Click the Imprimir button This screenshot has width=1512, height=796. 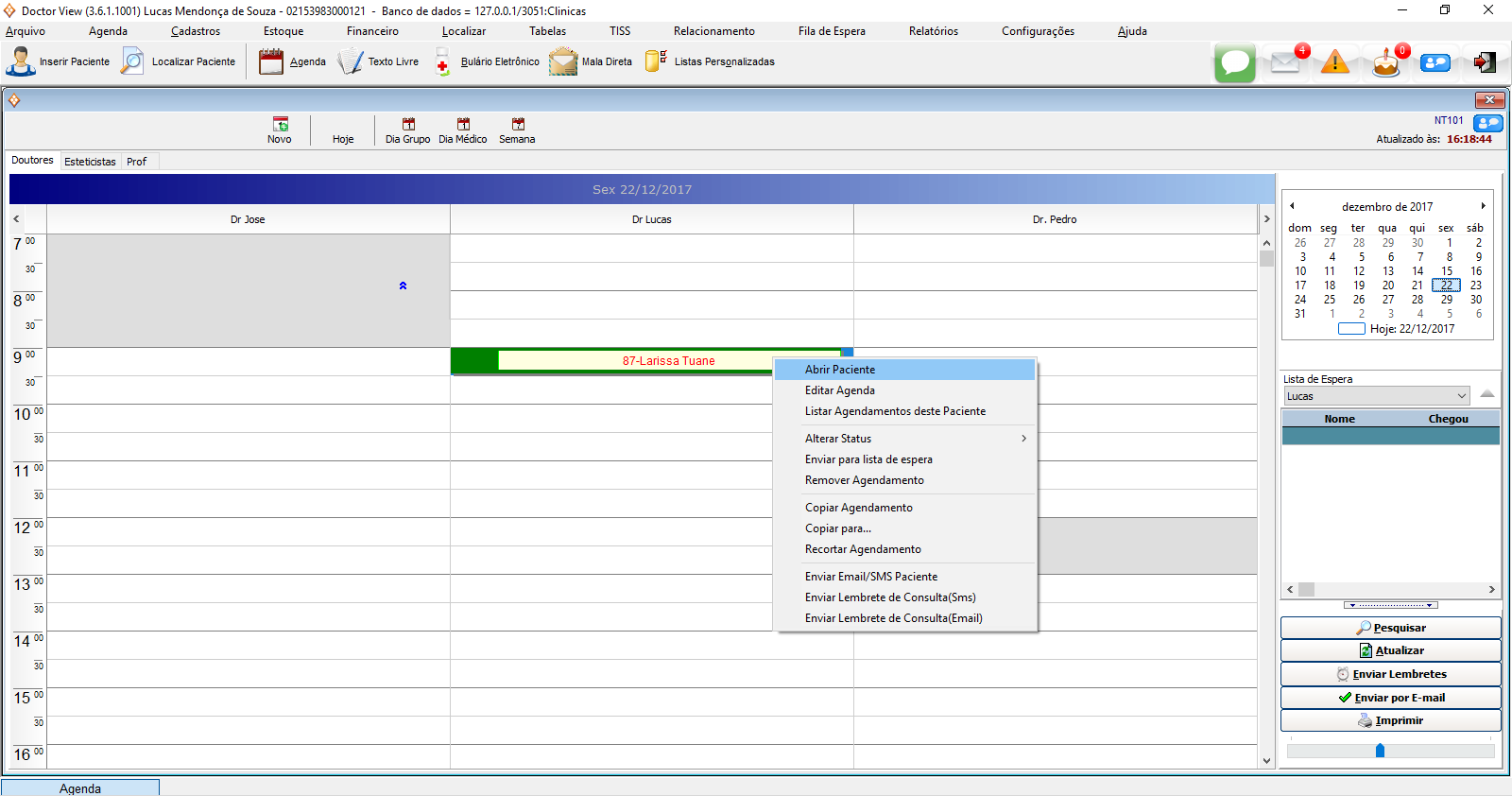click(1390, 720)
